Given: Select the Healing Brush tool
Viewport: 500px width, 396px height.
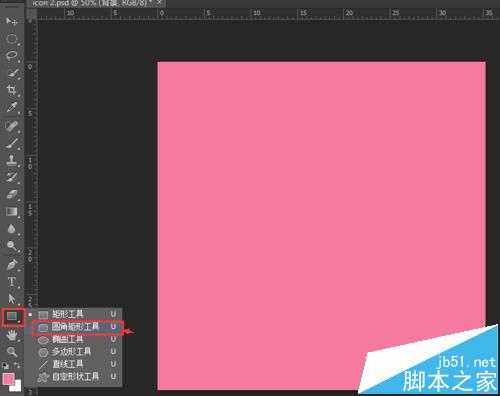Looking at the screenshot, I should tap(12, 126).
